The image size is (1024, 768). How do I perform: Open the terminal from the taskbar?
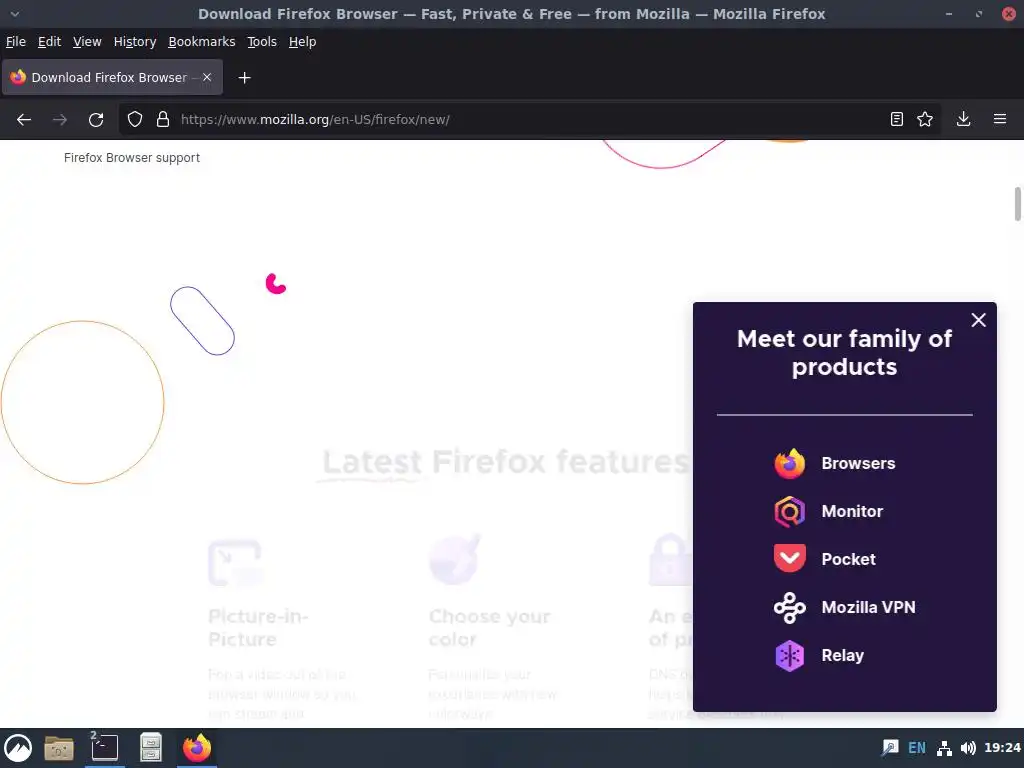coord(104,748)
